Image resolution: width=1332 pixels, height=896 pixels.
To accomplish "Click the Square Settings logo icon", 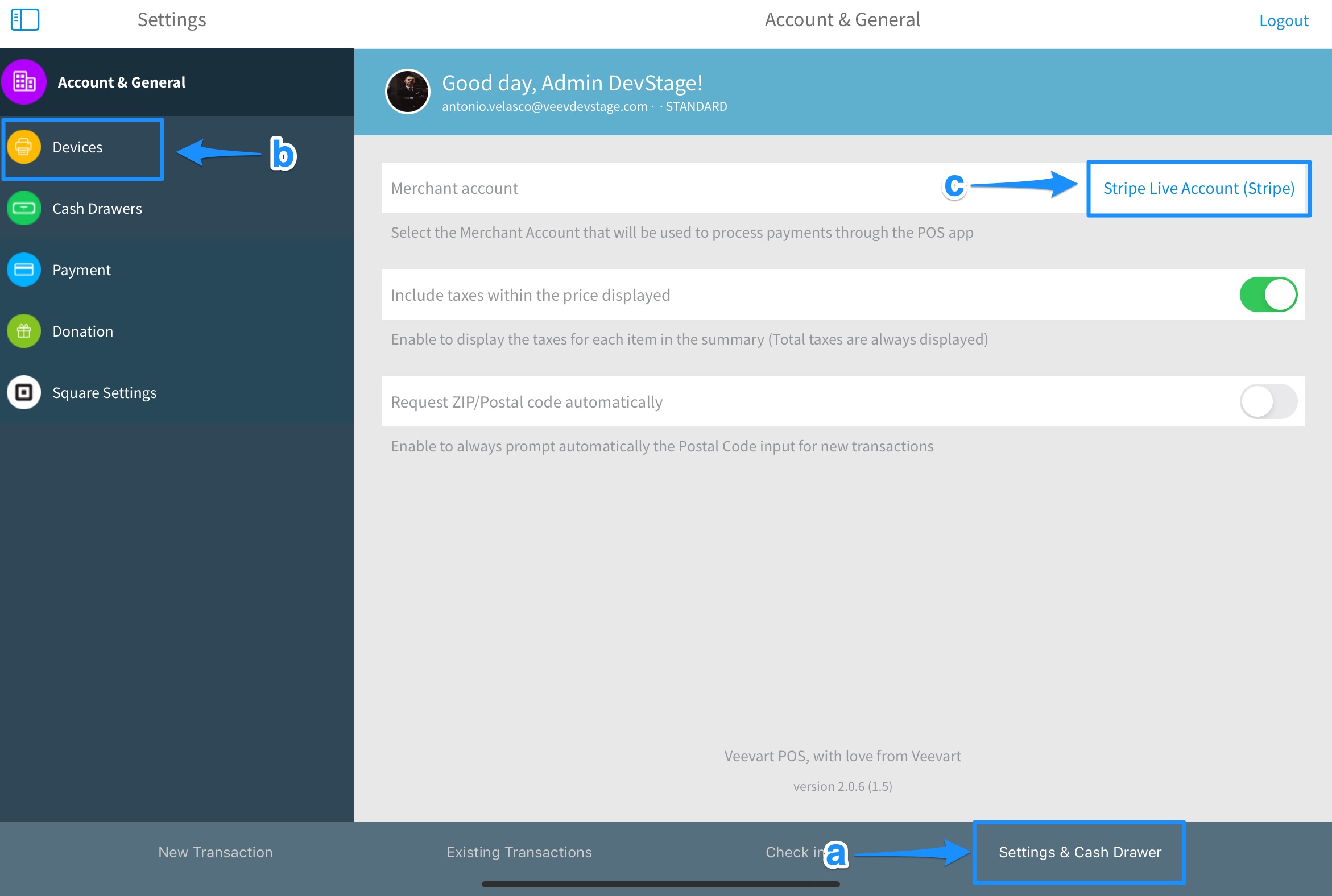I will click(x=24, y=393).
